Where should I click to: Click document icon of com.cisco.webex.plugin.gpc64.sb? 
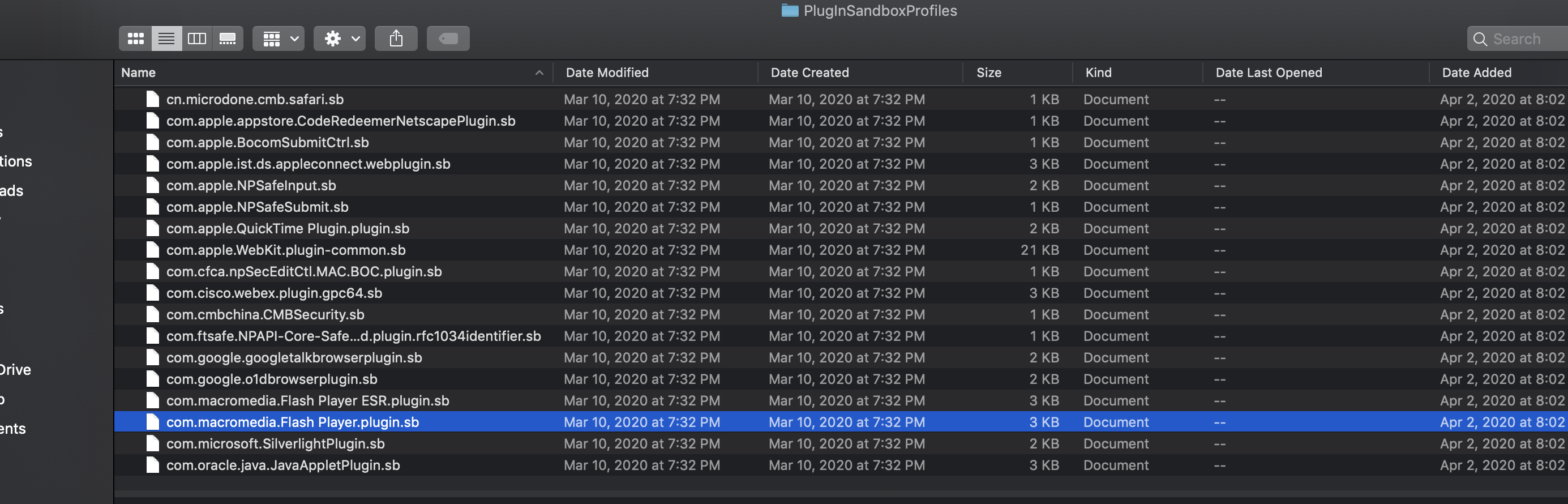153,293
